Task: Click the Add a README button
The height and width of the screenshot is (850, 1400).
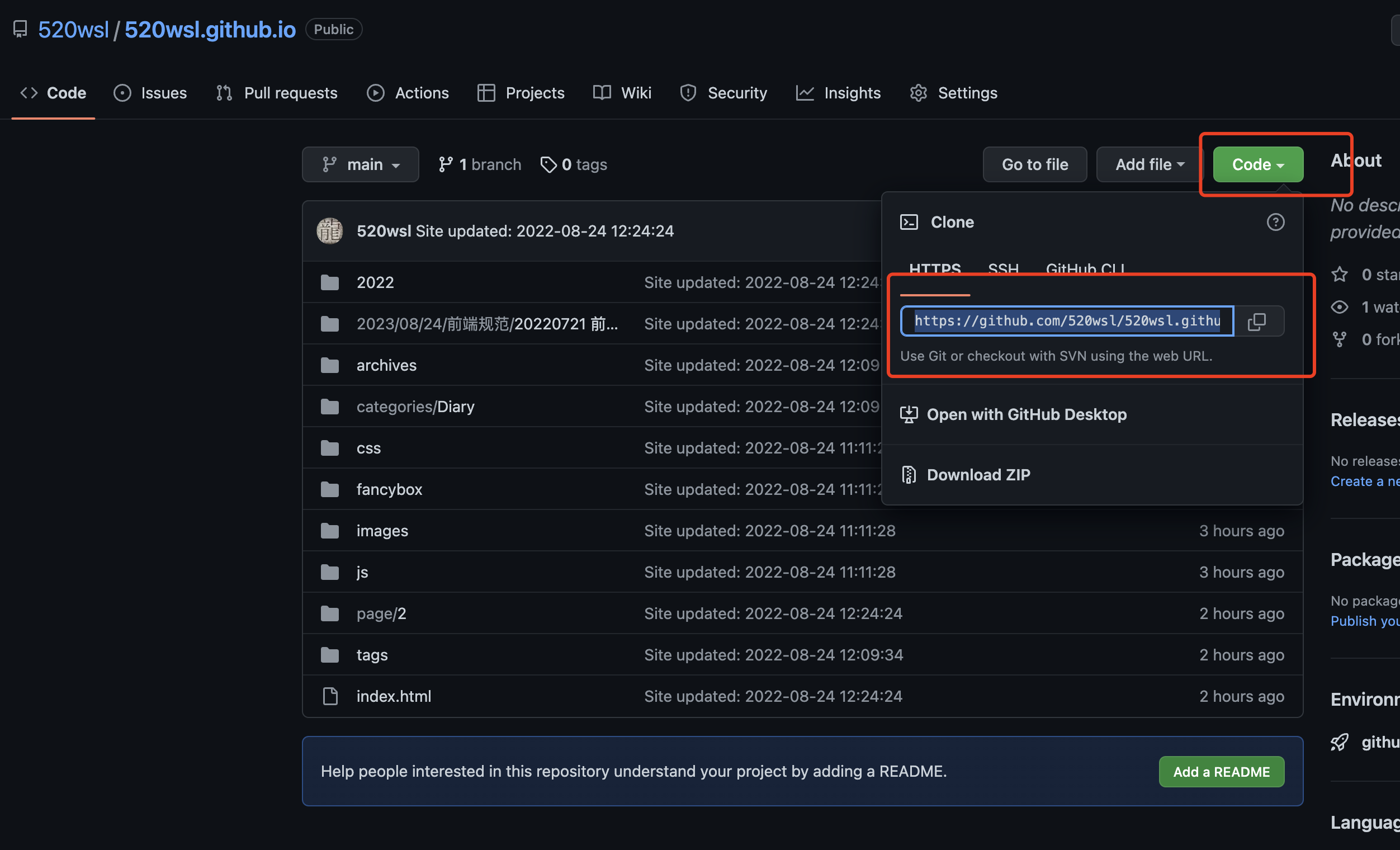Action: tap(1222, 771)
